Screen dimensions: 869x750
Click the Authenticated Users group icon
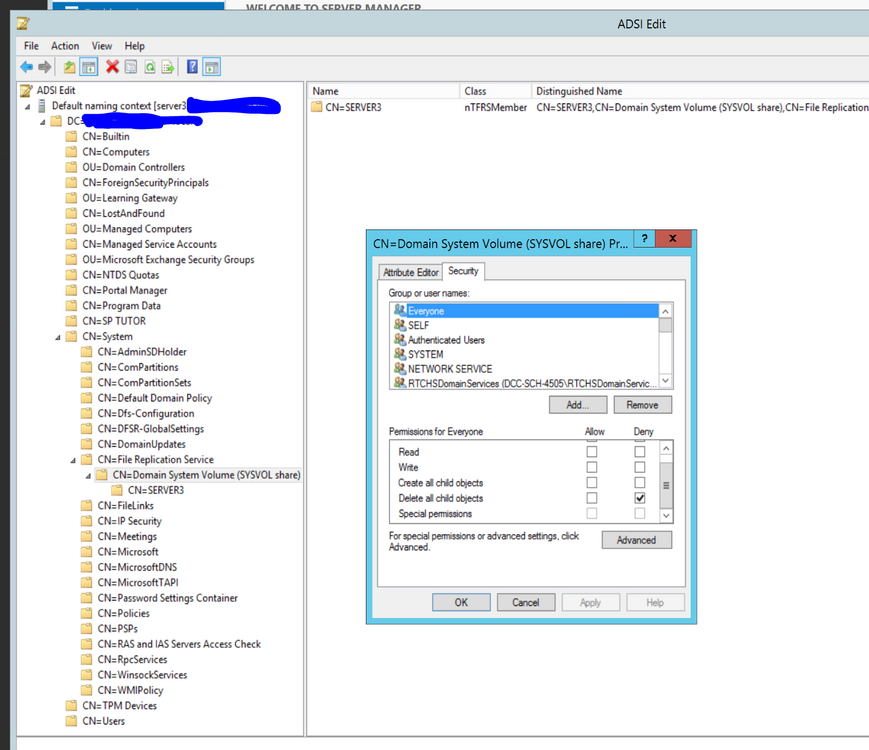[400, 339]
